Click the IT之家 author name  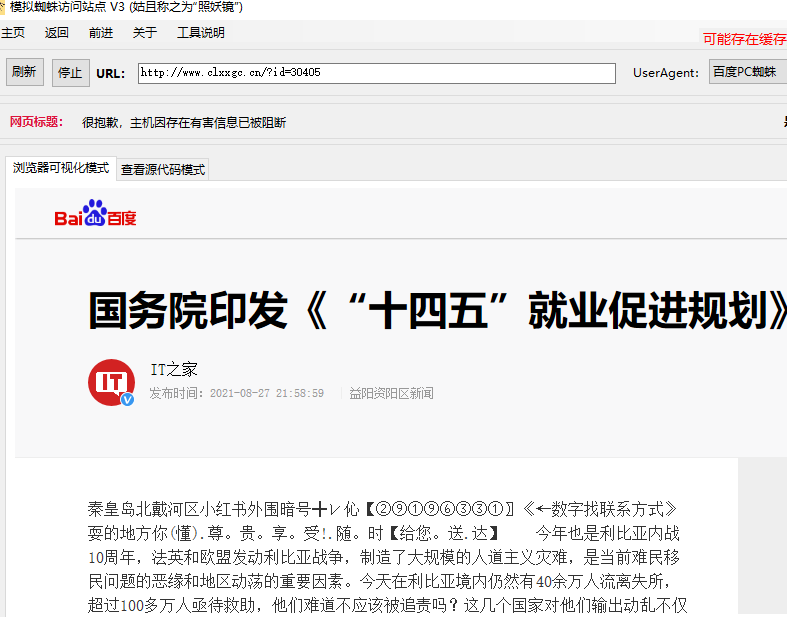click(x=174, y=369)
